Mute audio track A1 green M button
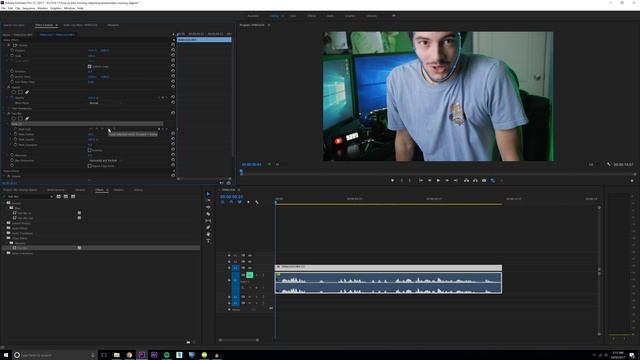The height and width of the screenshot is (360, 640). click(250, 275)
